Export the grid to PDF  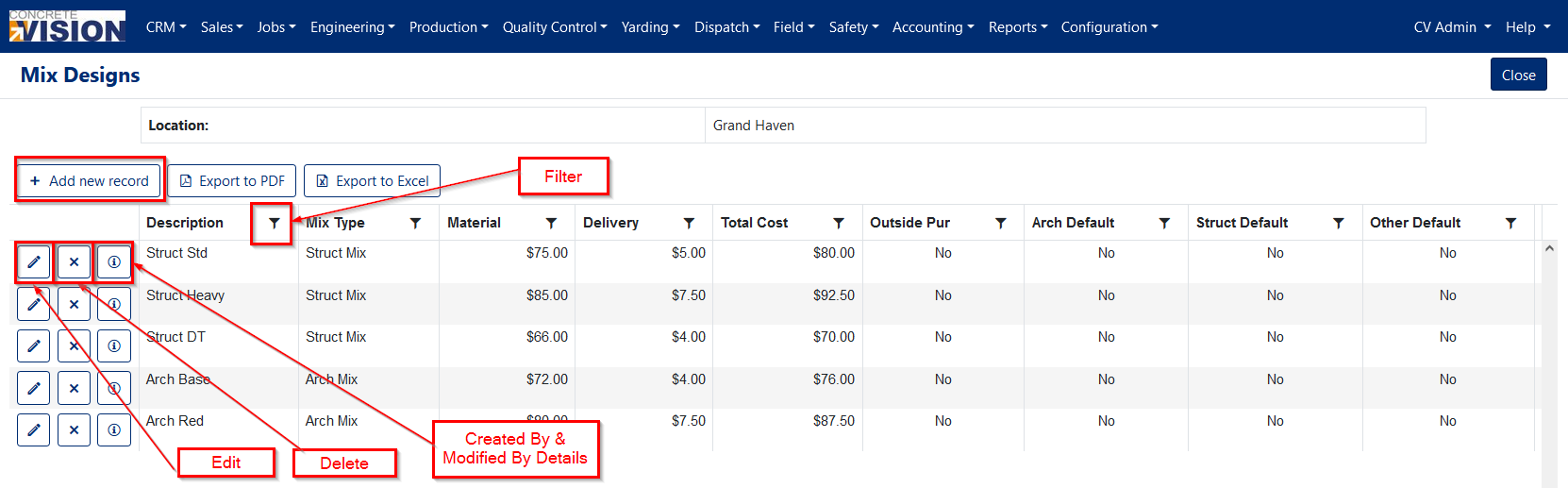point(232,180)
